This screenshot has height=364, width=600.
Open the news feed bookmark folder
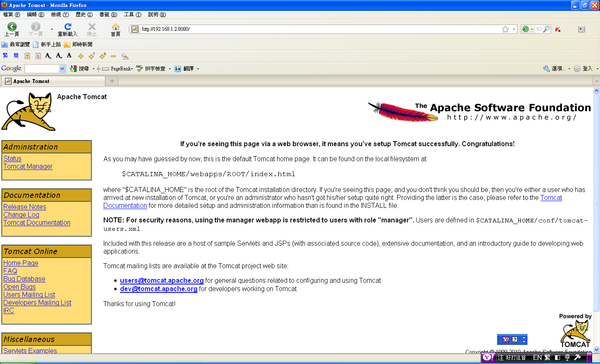pos(78,44)
